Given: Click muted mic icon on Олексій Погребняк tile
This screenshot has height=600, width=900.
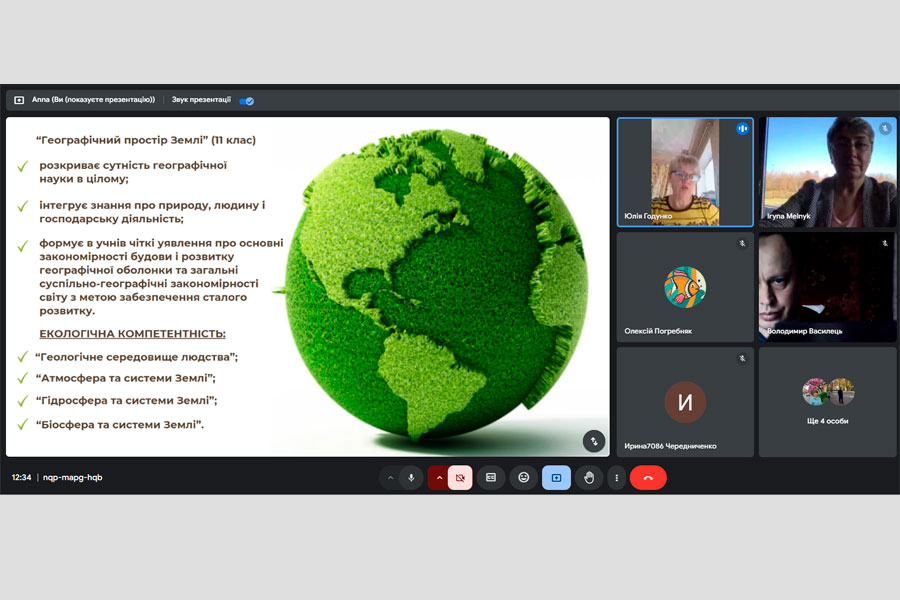Looking at the screenshot, I should [742, 243].
